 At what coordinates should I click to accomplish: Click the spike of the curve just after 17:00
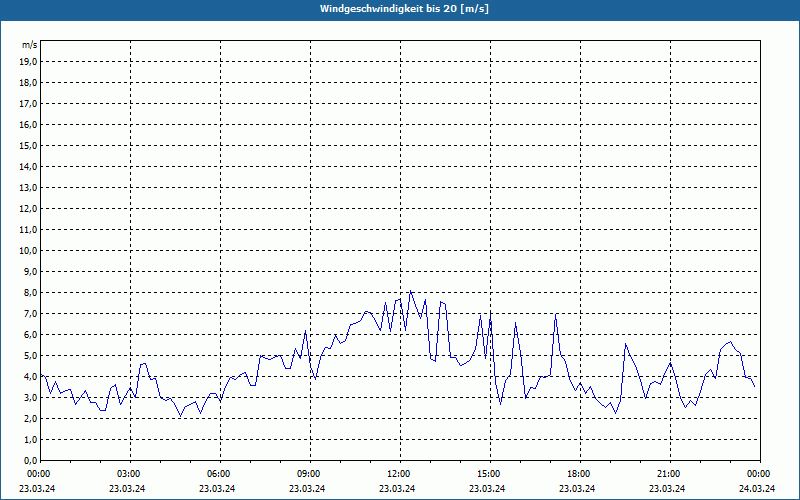point(556,314)
